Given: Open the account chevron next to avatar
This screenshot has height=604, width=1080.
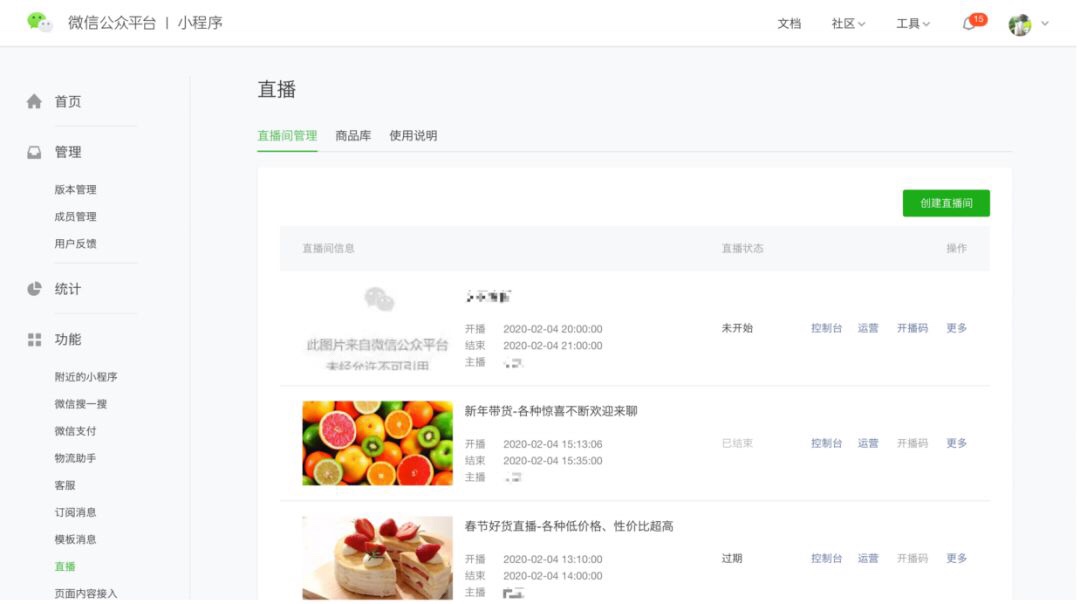Looking at the screenshot, I should tap(1044, 23).
